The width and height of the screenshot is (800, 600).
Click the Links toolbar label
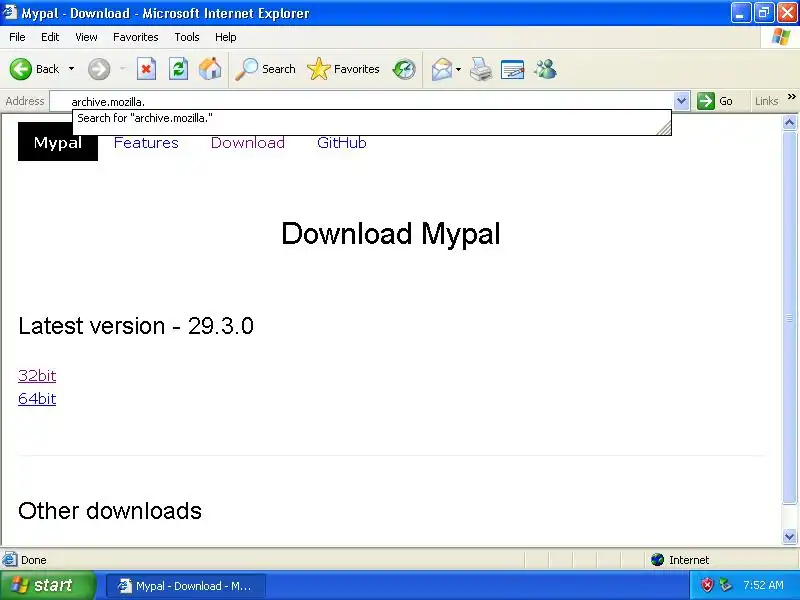pos(766,101)
